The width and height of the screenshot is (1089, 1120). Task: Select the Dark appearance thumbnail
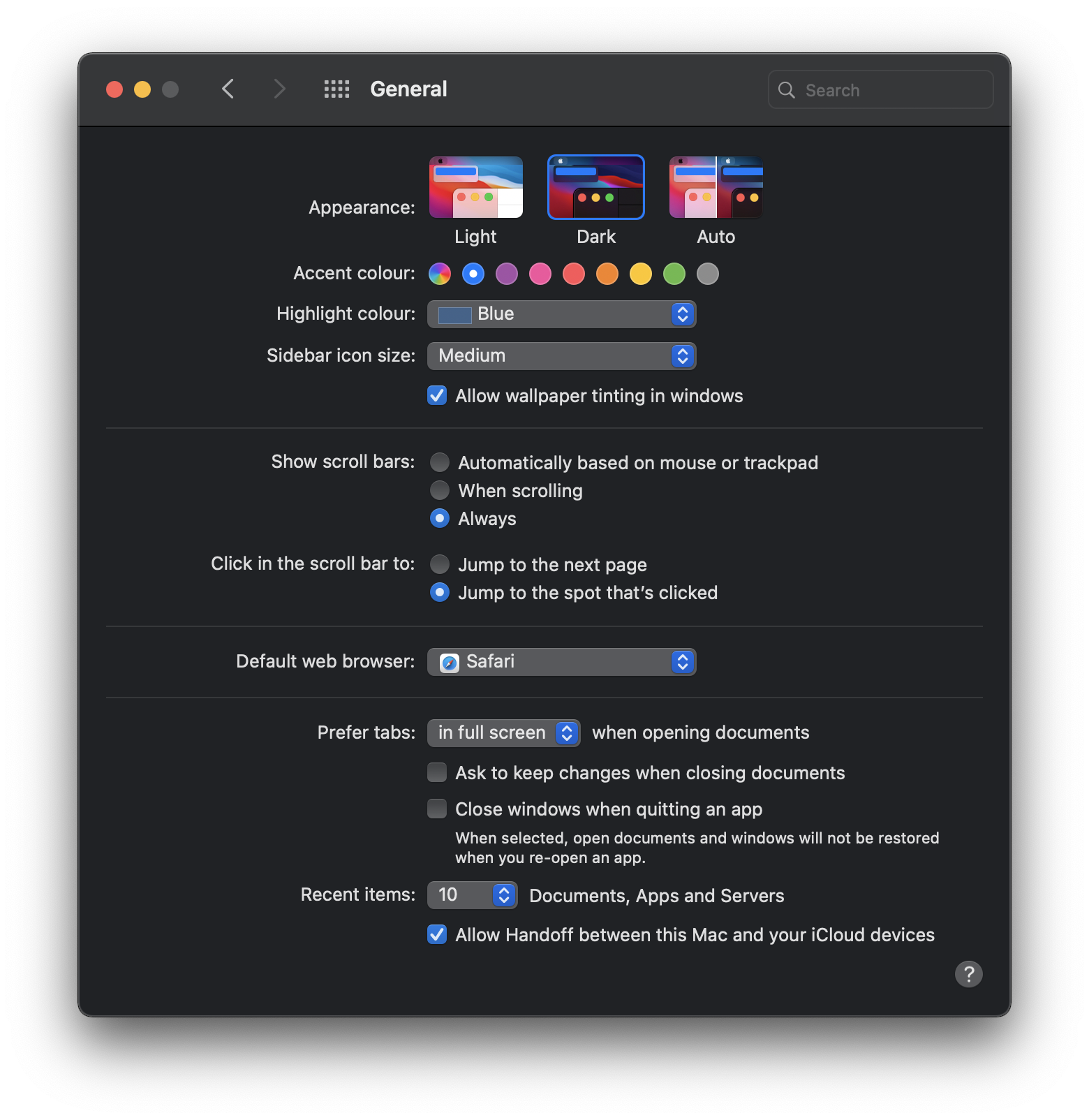click(596, 187)
